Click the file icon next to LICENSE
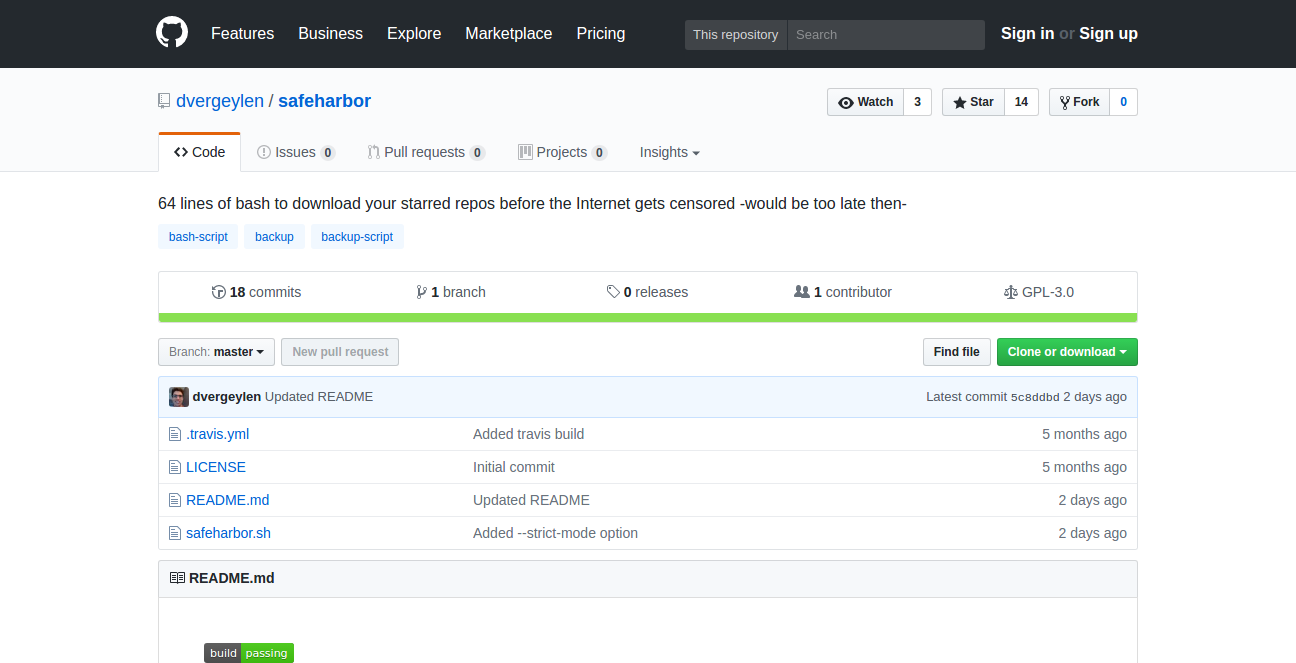Viewport: 1296px width, 663px height. [x=175, y=467]
